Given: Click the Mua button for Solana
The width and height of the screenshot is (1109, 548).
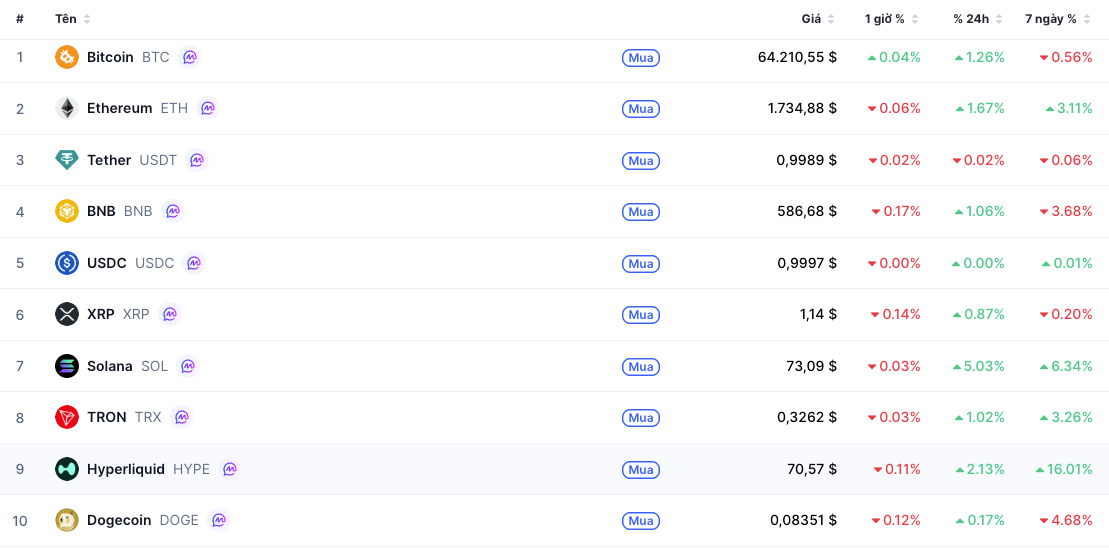Looking at the screenshot, I should (x=641, y=366).
